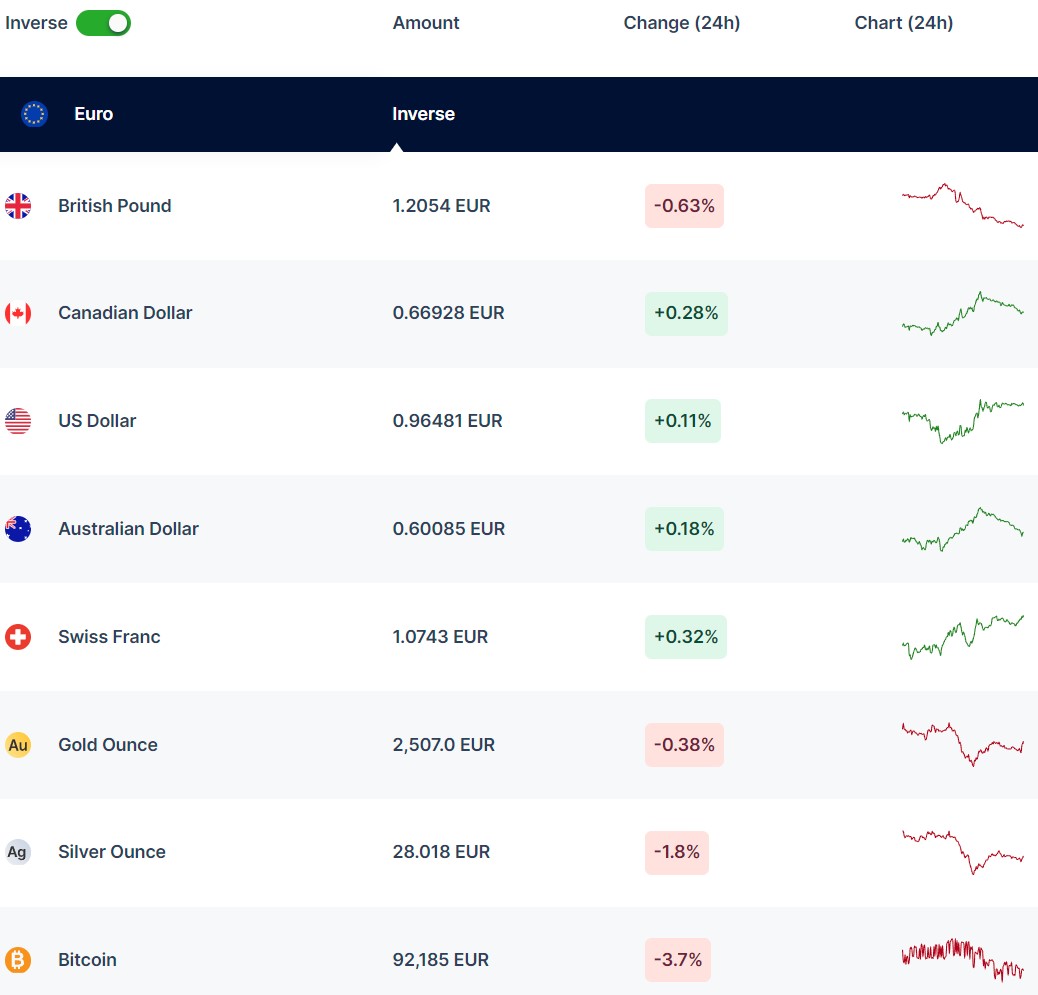Click the Silver Ounce Ag icon
Viewport: 1038px width, 995px height.
tap(18, 852)
